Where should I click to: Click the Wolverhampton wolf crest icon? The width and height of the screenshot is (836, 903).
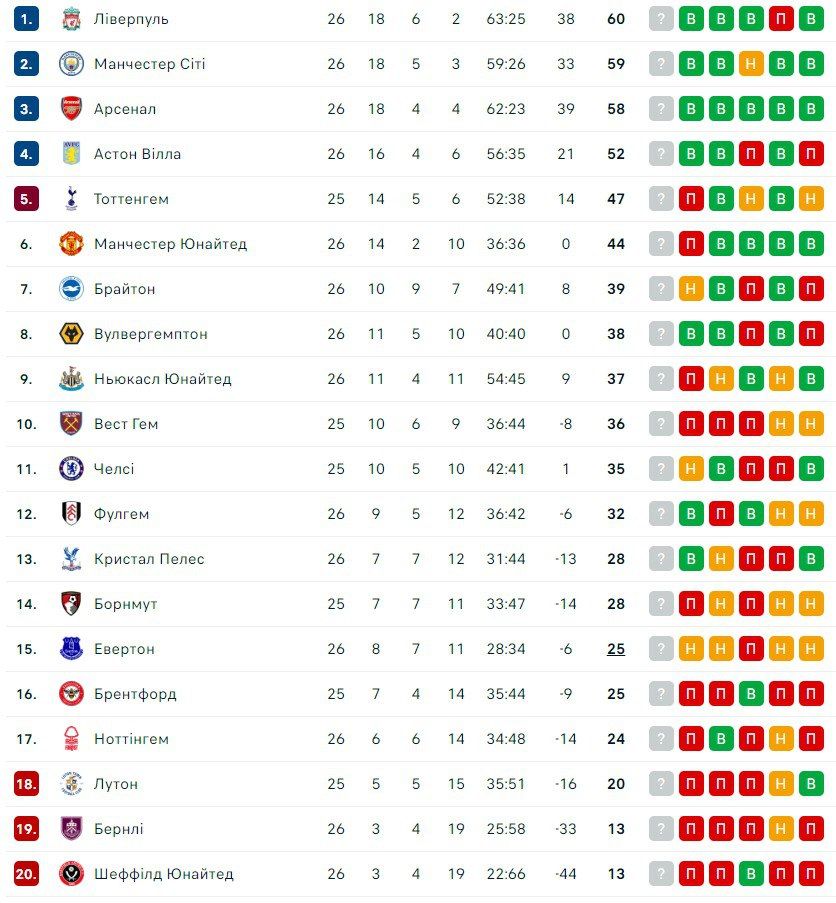(x=71, y=334)
